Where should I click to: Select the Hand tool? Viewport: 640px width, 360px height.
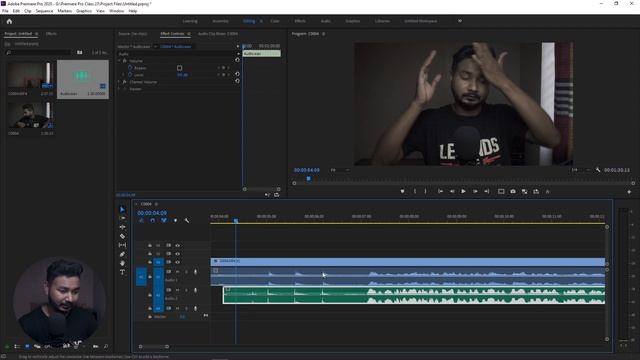click(122, 263)
